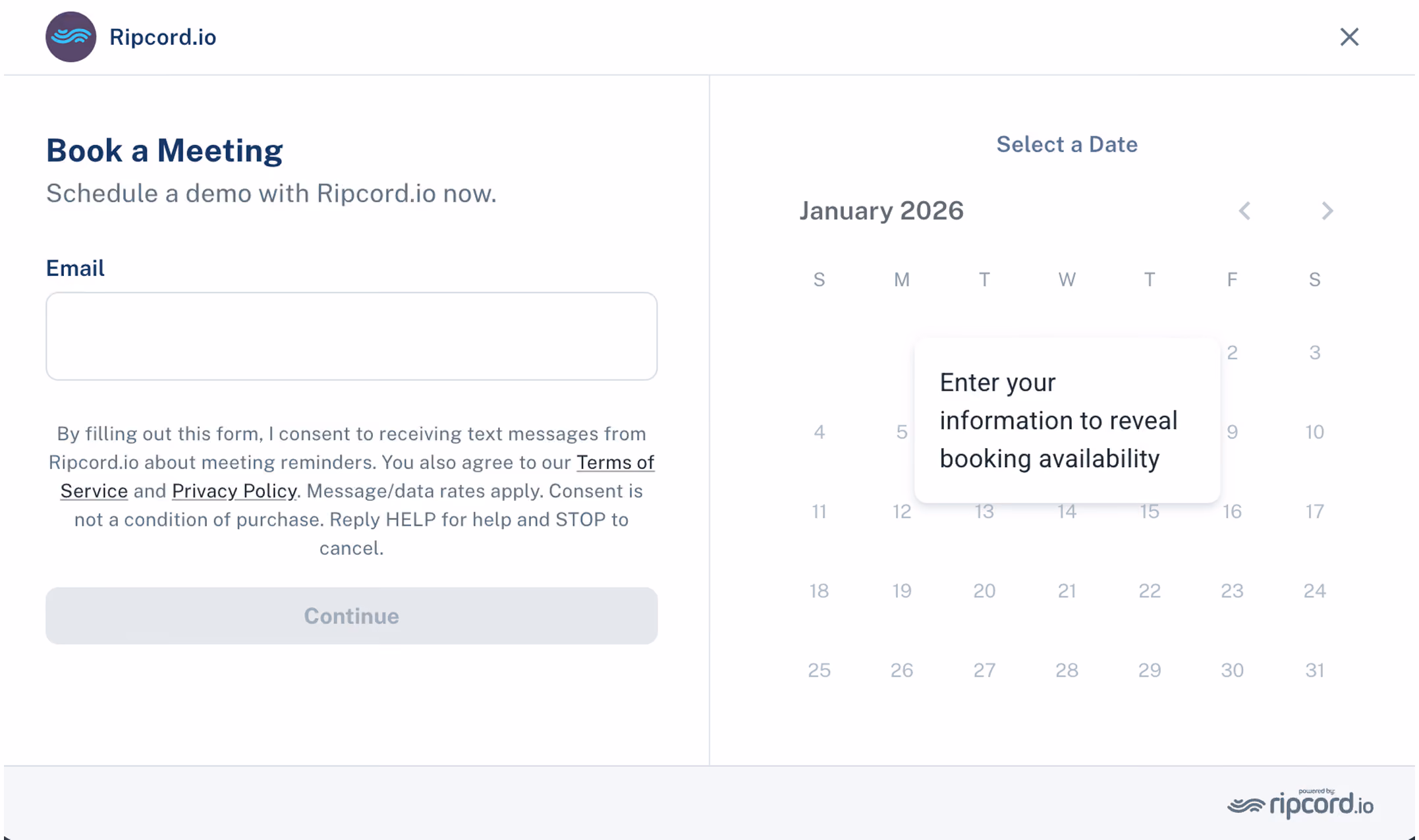Click the Continue button
Image resolution: width=1419 pixels, height=840 pixels.
tap(351, 616)
